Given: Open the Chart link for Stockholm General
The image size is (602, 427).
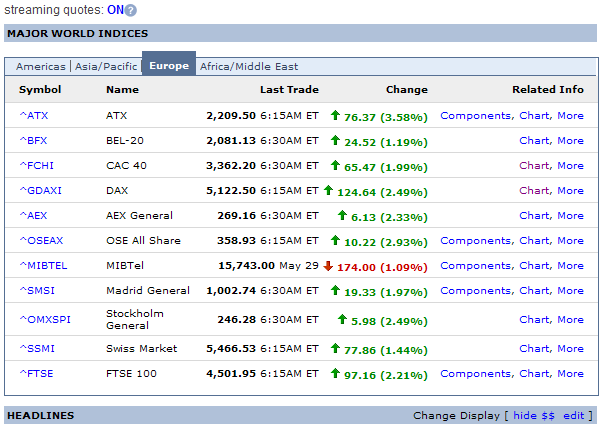Looking at the screenshot, I should (534, 319).
